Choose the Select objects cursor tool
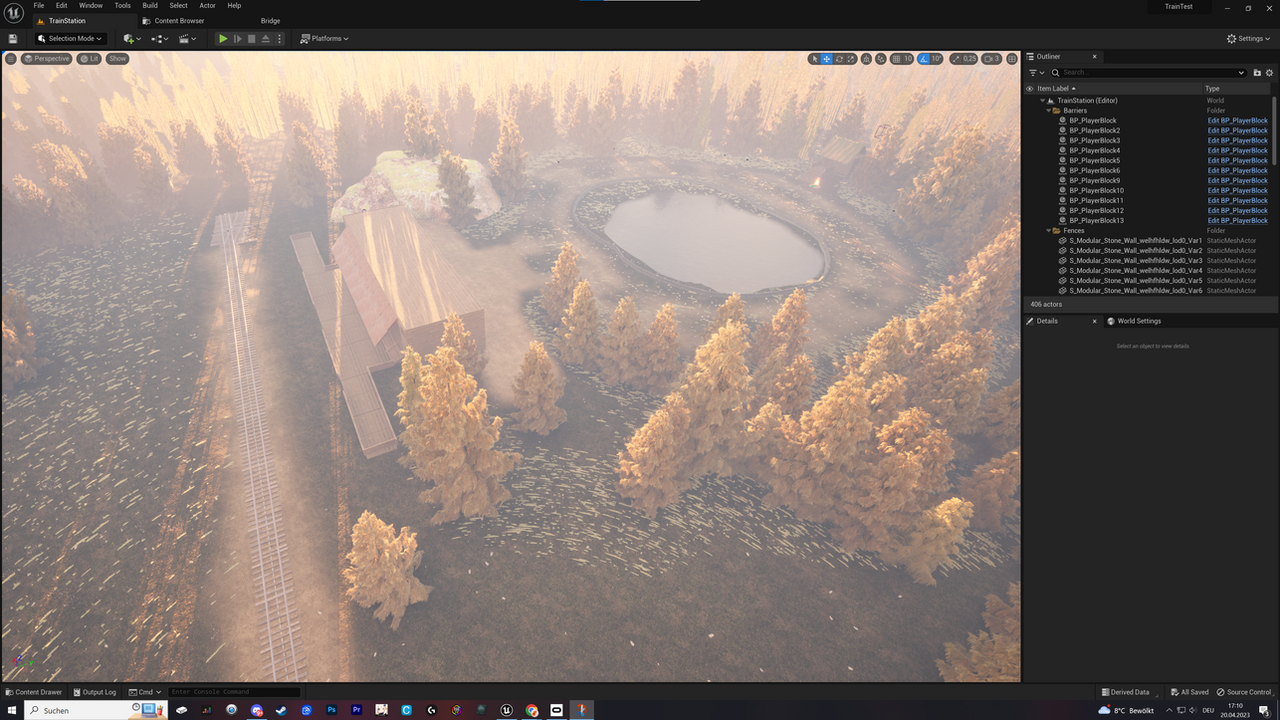This screenshot has height=720, width=1280. pyautogui.click(x=815, y=59)
